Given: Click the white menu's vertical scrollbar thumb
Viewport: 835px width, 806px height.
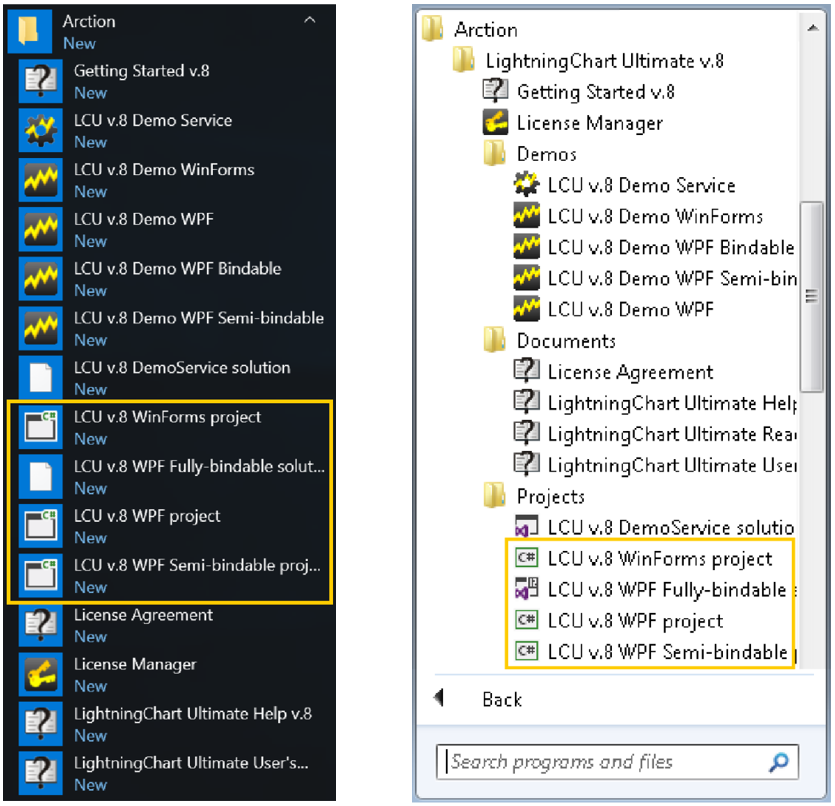Looking at the screenshot, I should click(812, 296).
